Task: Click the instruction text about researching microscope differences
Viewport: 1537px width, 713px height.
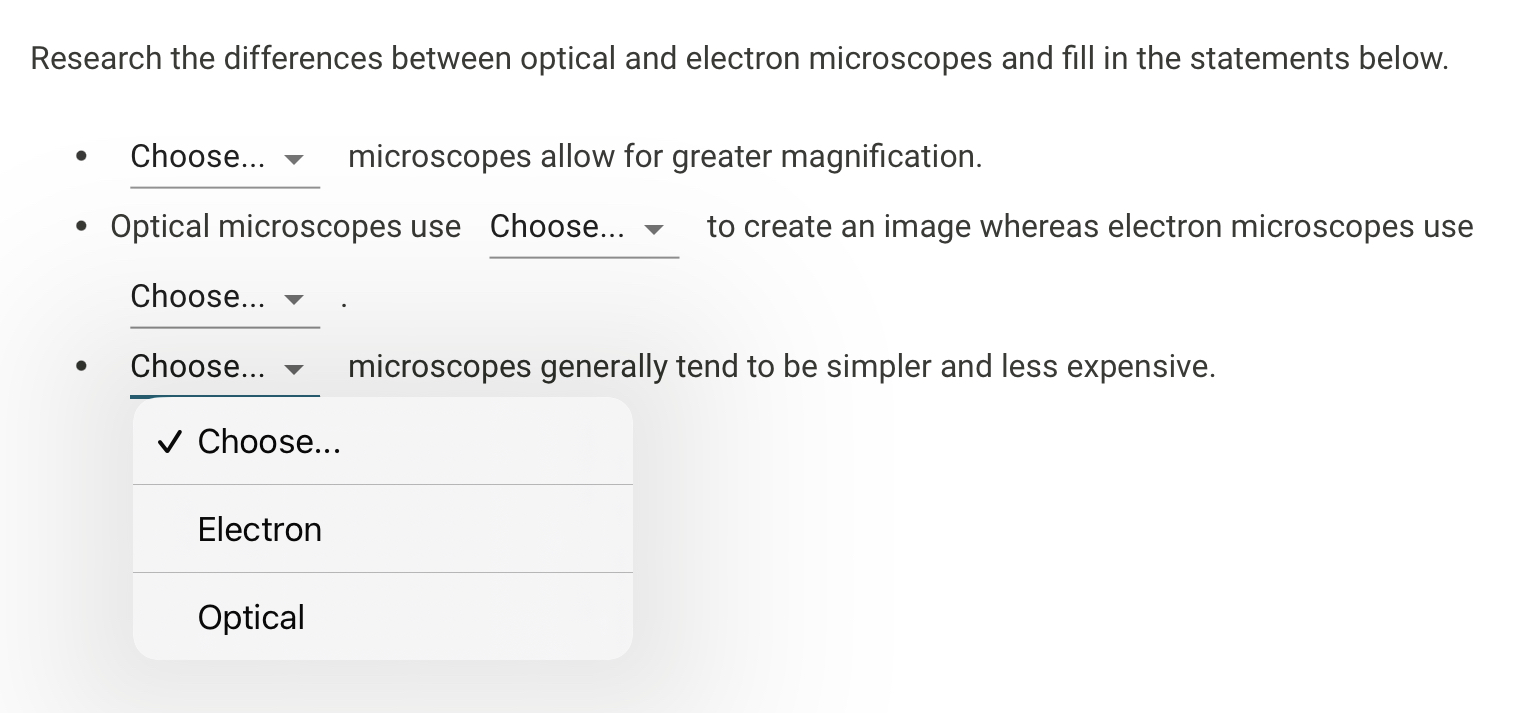Action: (x=740, y=58)
